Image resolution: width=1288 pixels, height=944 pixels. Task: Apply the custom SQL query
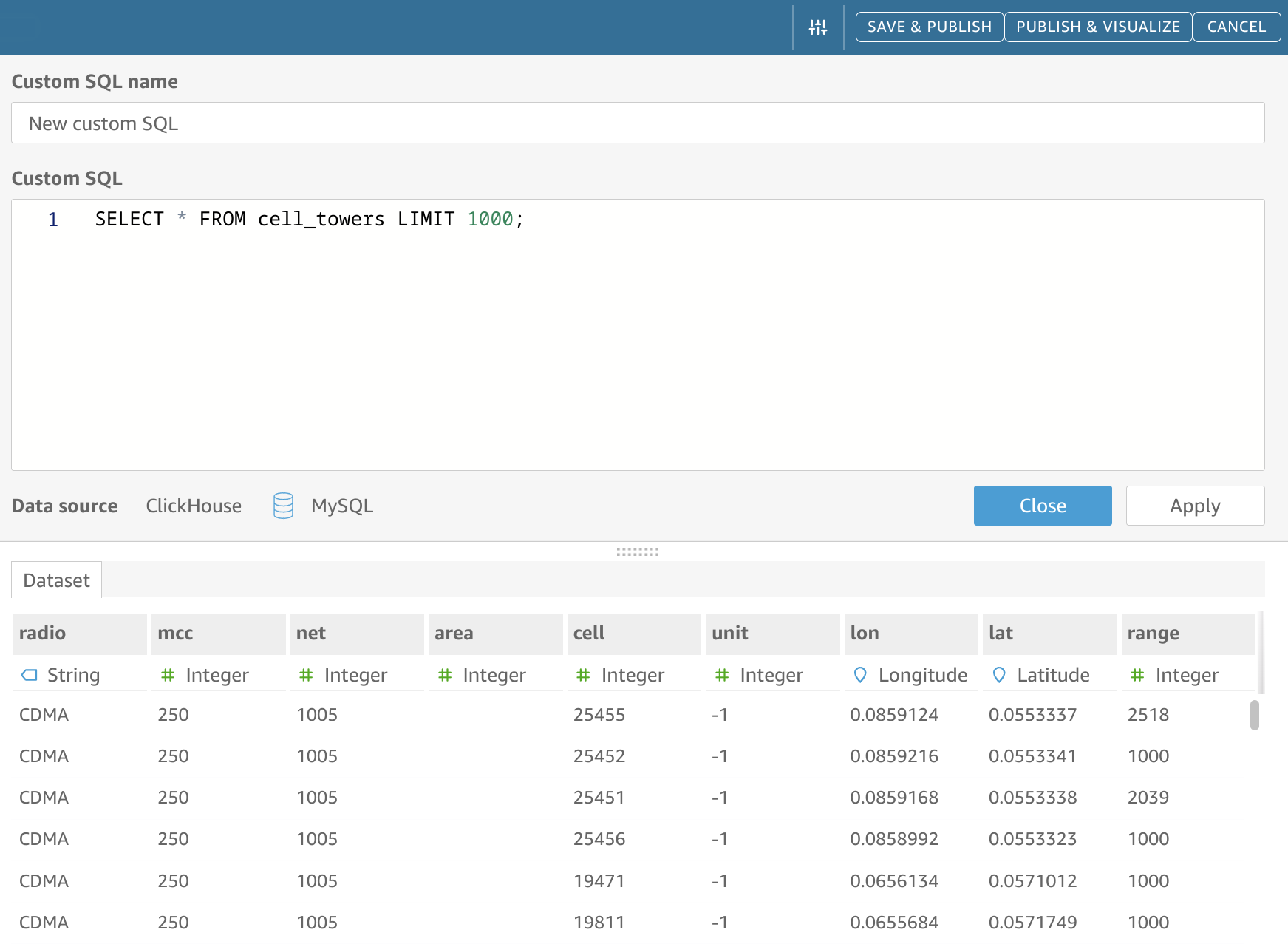(1195, 506)
